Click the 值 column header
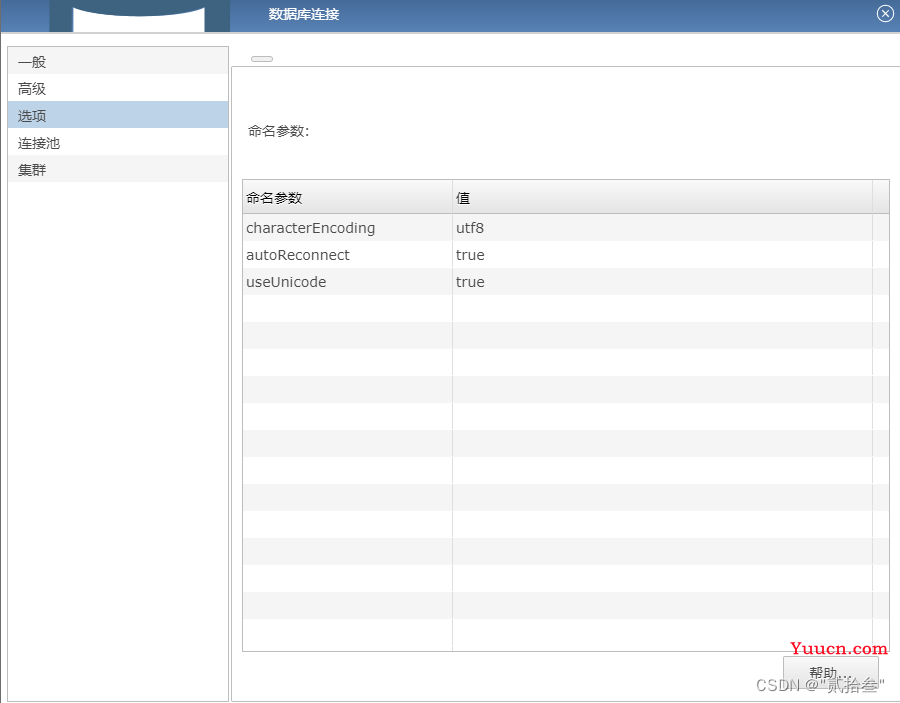The image size is (900, 703). (x=662, y=197)
